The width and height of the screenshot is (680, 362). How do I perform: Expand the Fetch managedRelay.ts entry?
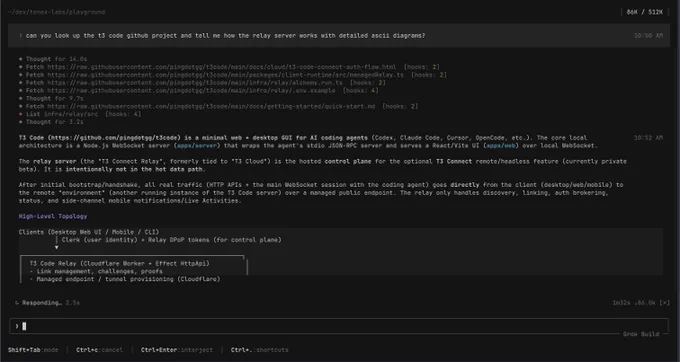(x=232, y=75)
